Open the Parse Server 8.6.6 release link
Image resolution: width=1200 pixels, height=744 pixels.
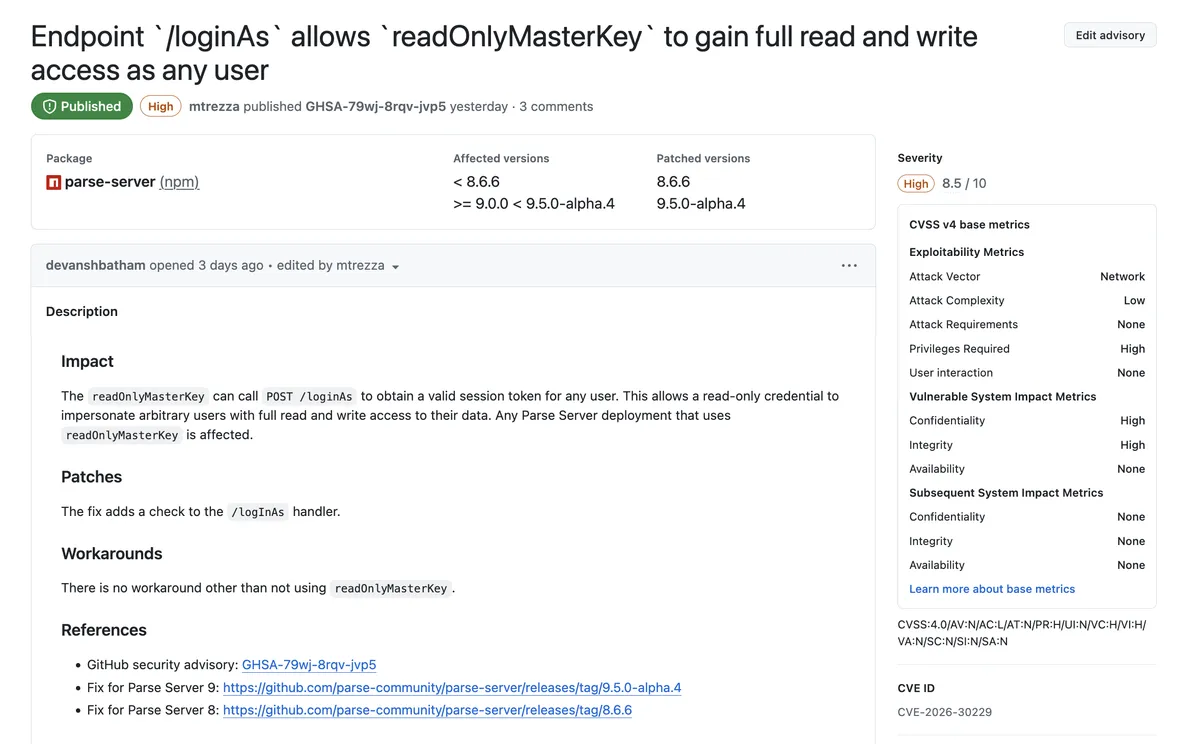point(427,710)
